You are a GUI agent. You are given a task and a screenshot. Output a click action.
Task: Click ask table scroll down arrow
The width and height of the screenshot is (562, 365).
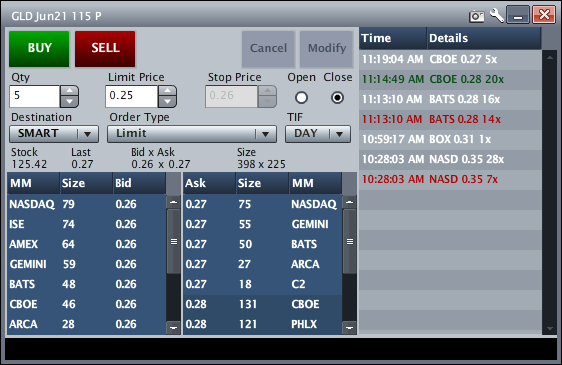tap(349, 327)
